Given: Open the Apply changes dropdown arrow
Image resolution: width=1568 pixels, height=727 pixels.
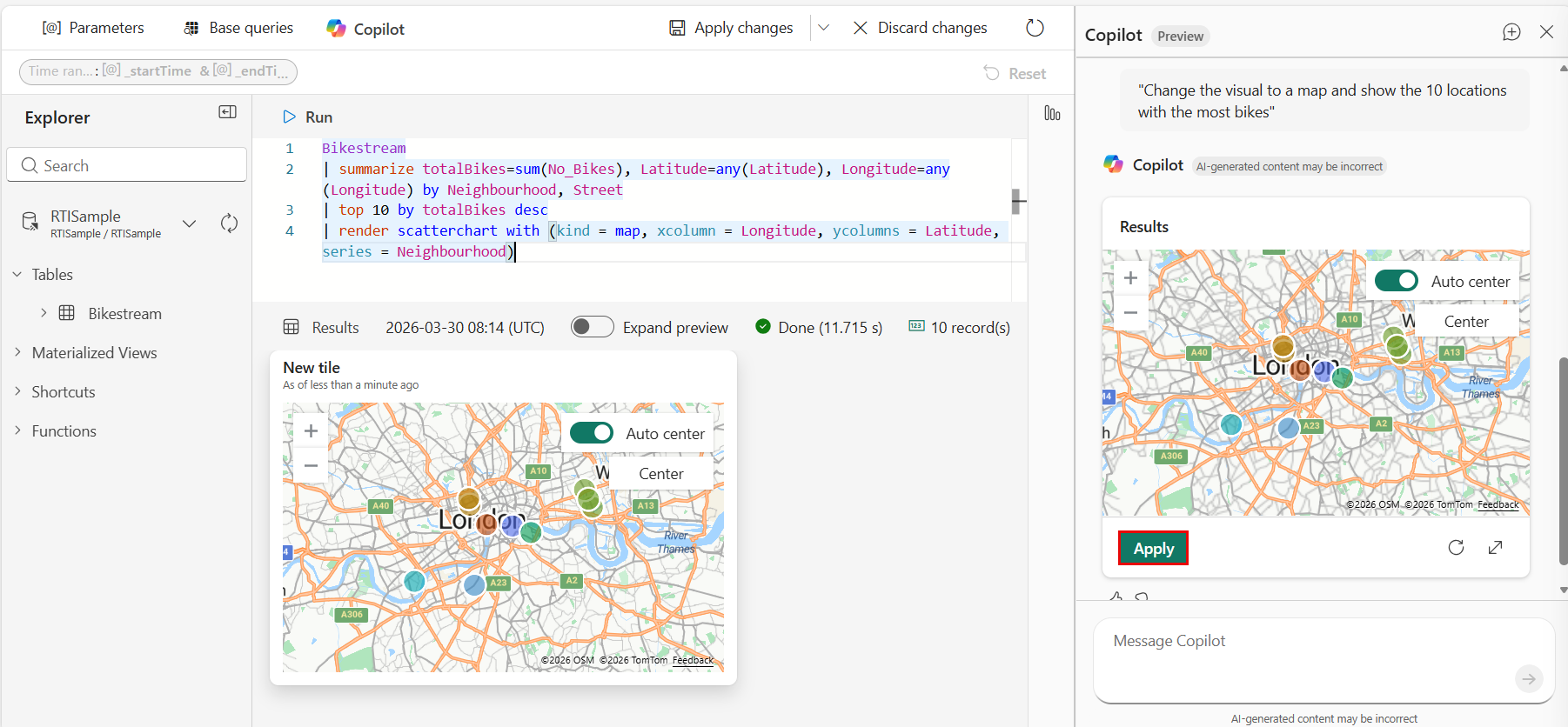Looking at the screenshot, I should [824, 28].
